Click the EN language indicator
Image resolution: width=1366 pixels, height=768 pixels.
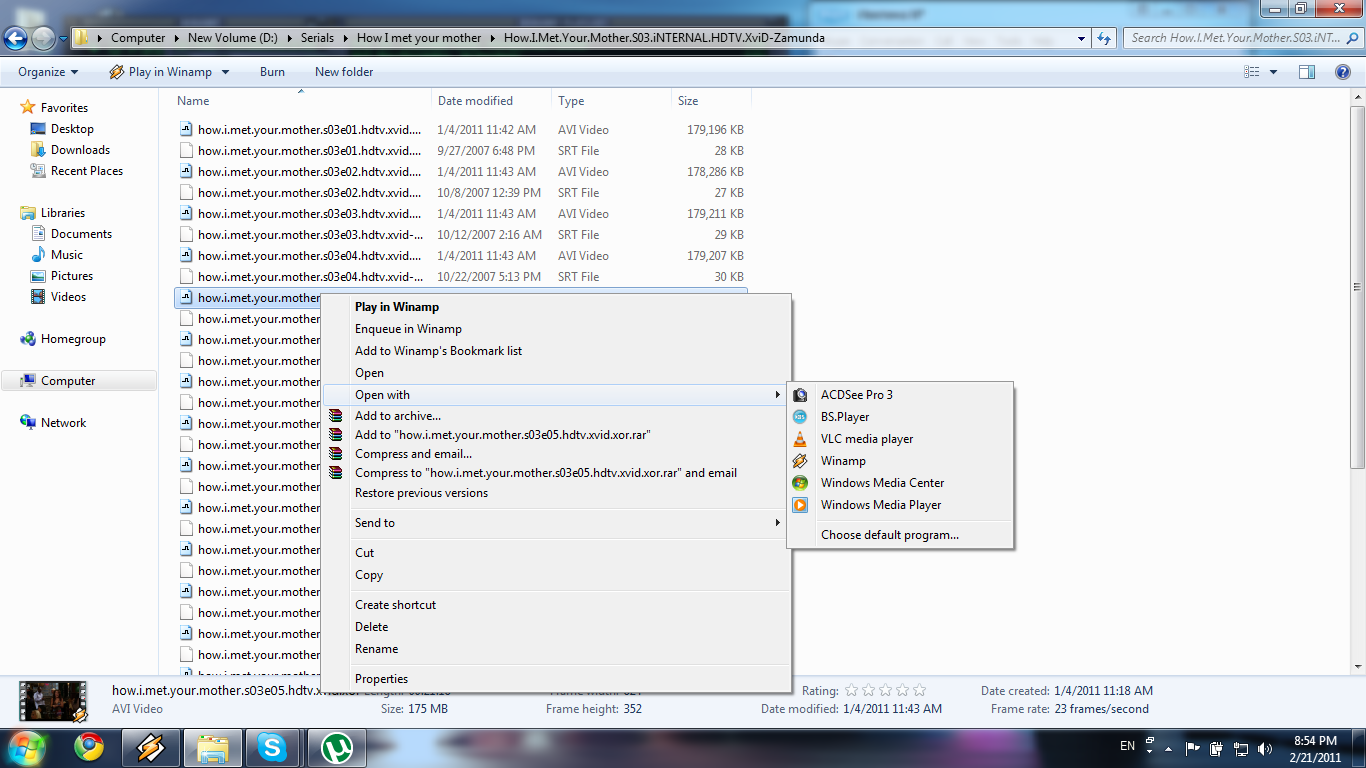coord(1127,746)
